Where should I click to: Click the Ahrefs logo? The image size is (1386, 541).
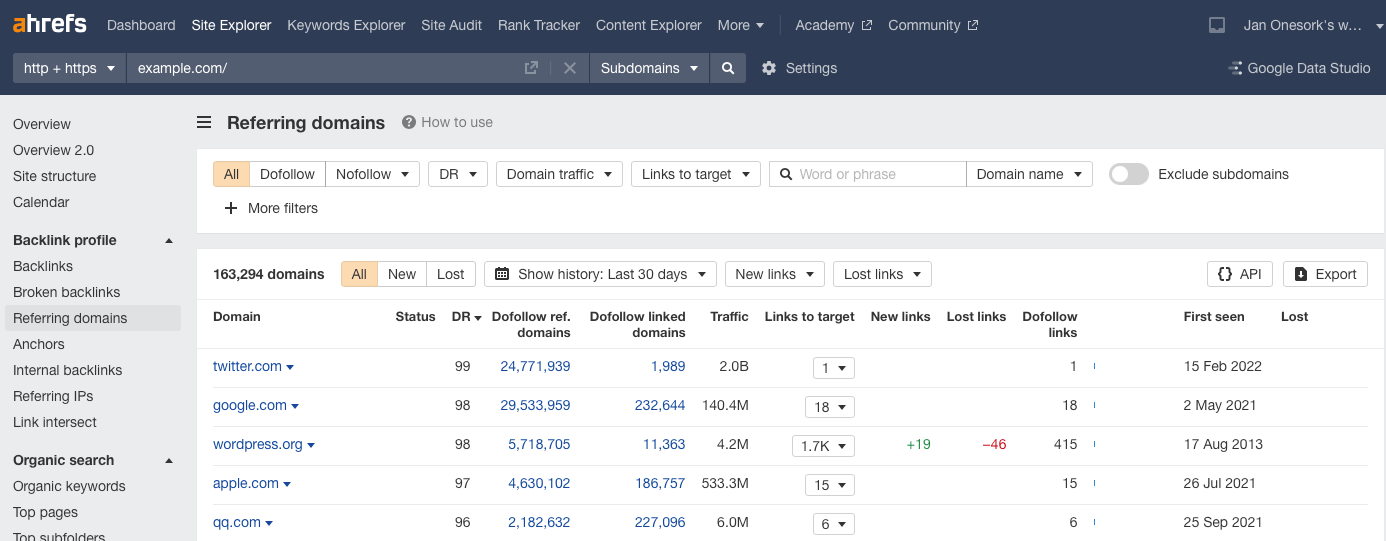(49, 24)
